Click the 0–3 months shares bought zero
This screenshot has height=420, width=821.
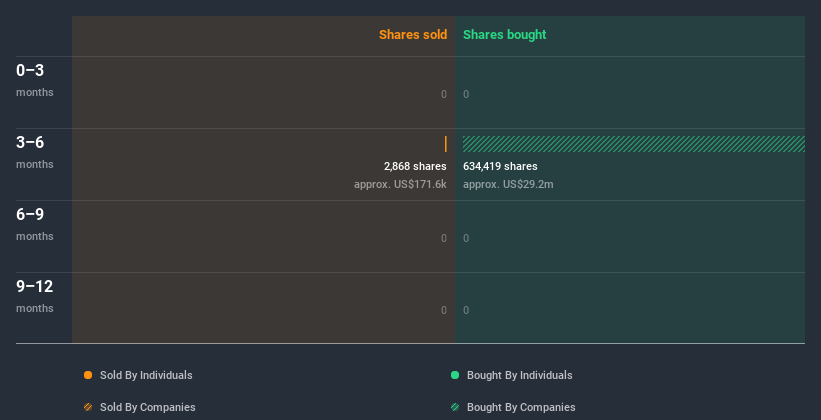point(466,94)
